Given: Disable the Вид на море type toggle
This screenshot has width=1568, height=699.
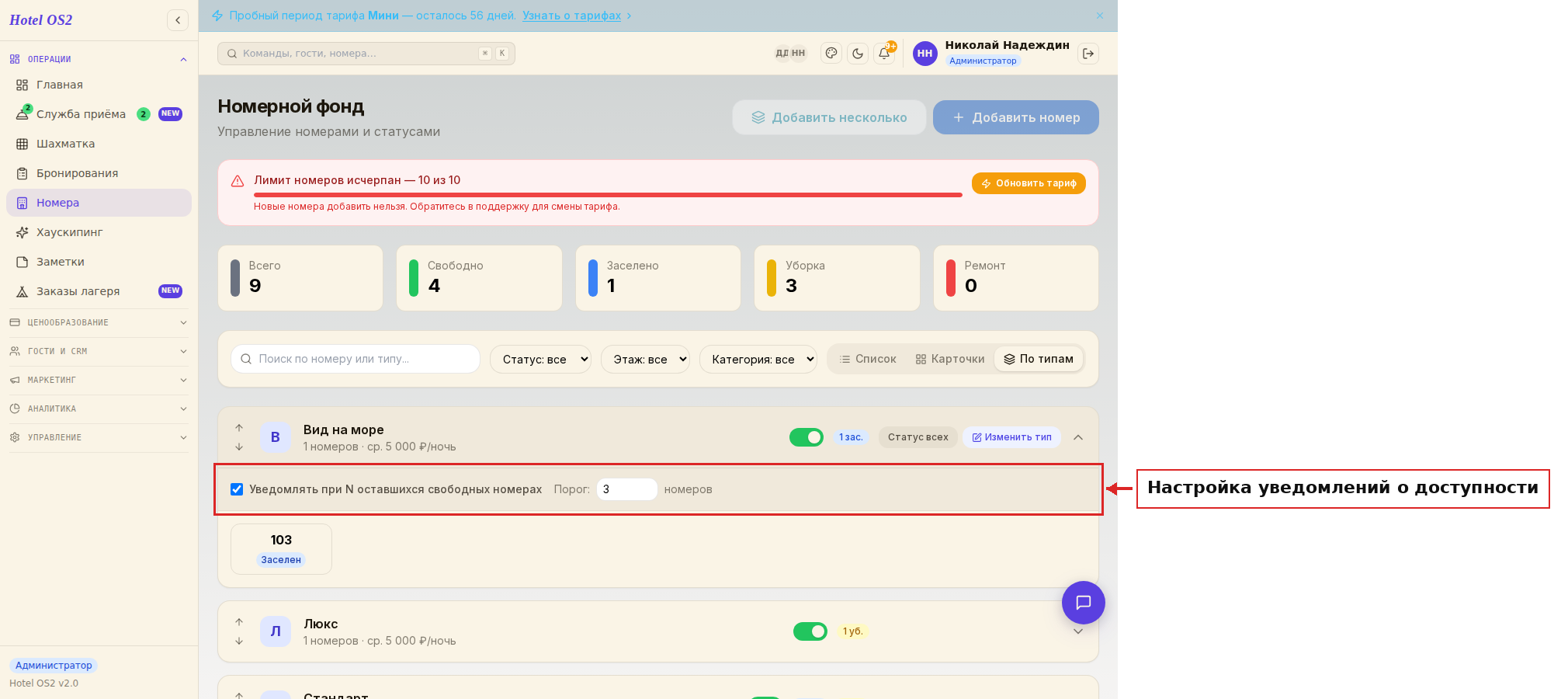Looking at the screenshot, I should 807,437.
